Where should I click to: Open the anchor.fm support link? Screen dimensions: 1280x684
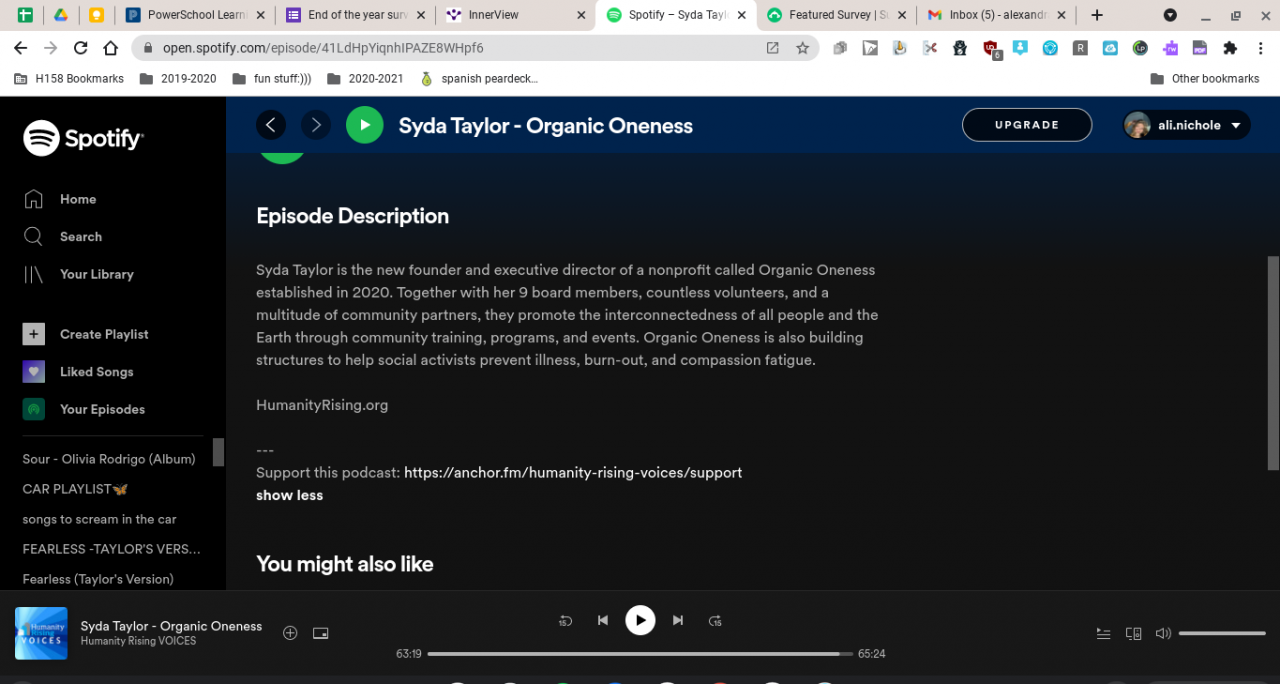point(573,472)
